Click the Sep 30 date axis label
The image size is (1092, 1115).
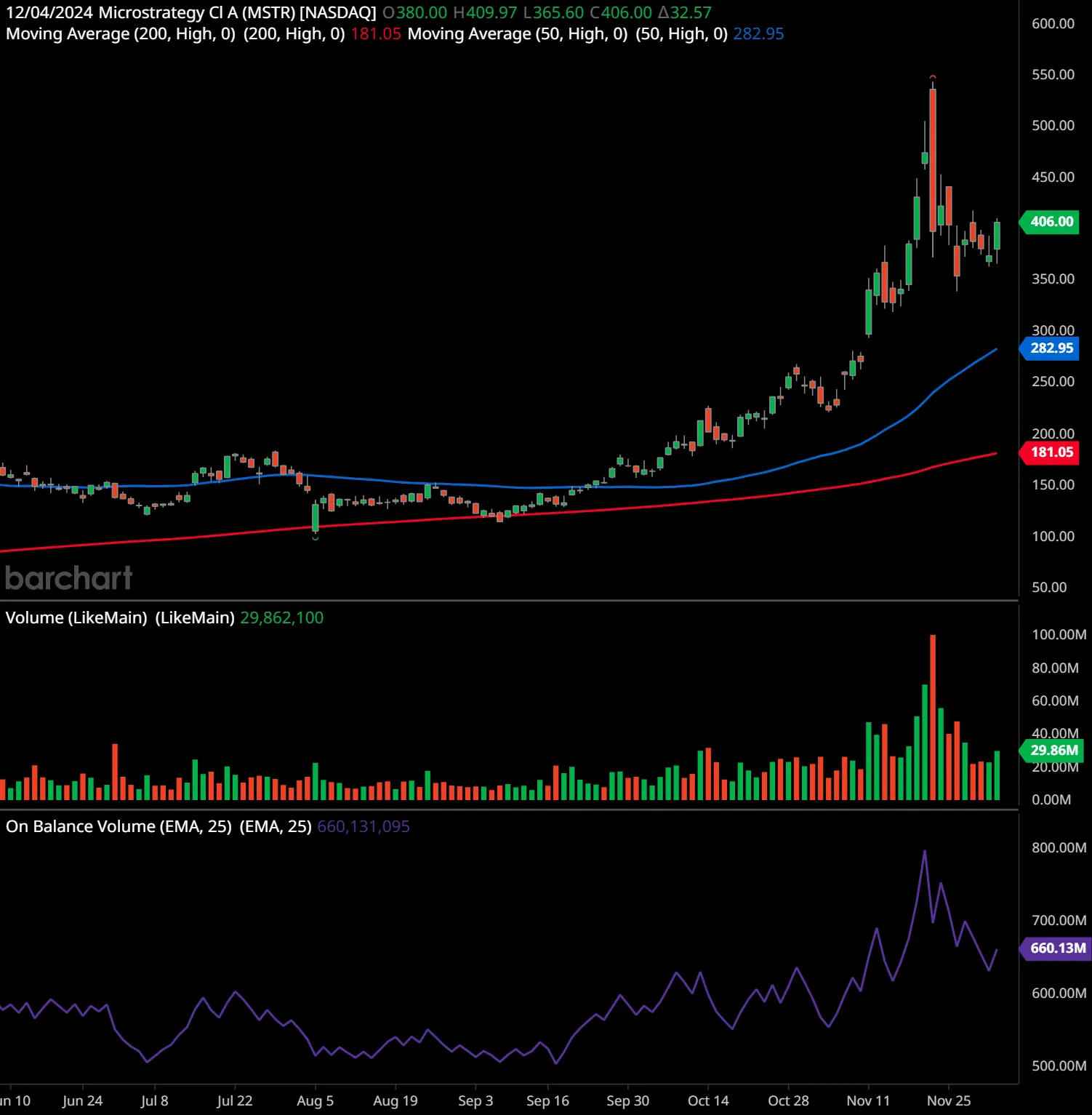(x=627, y=1100)
